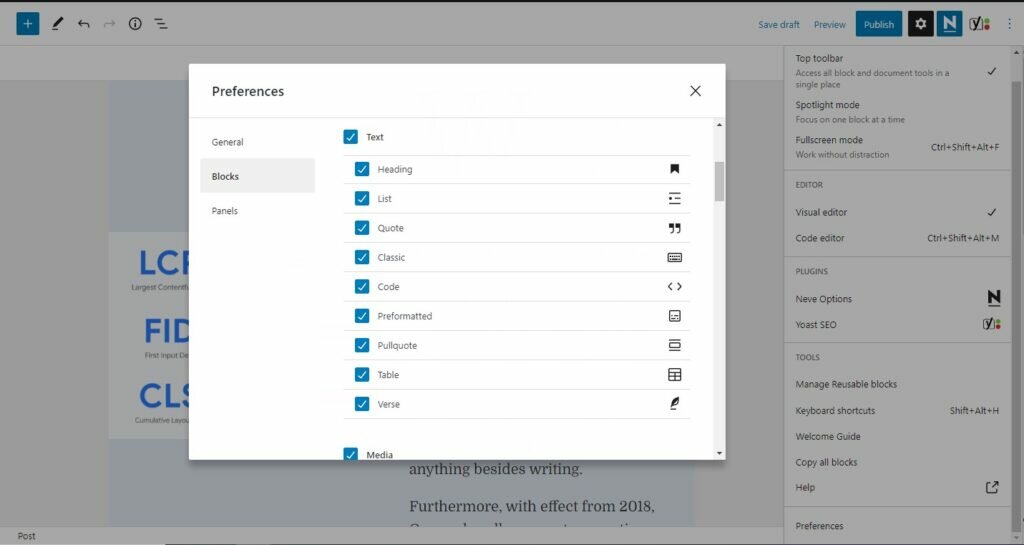This screenshot has height=545, width=1024.
Task: Toggle the settings gear icon
Action: (920, 24)
